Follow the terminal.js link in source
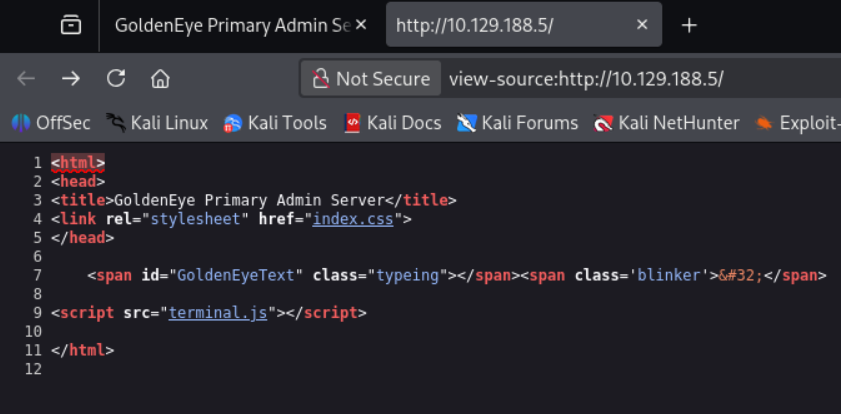841x414 pixels. pyautogui.click(x=218, y=313)
